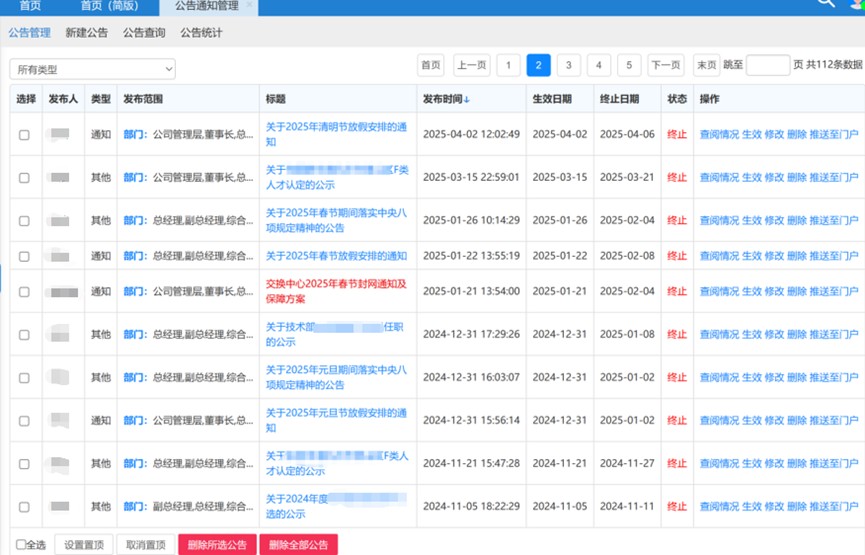Open the 所有类型 dropdown

click(x=92, y=69)
